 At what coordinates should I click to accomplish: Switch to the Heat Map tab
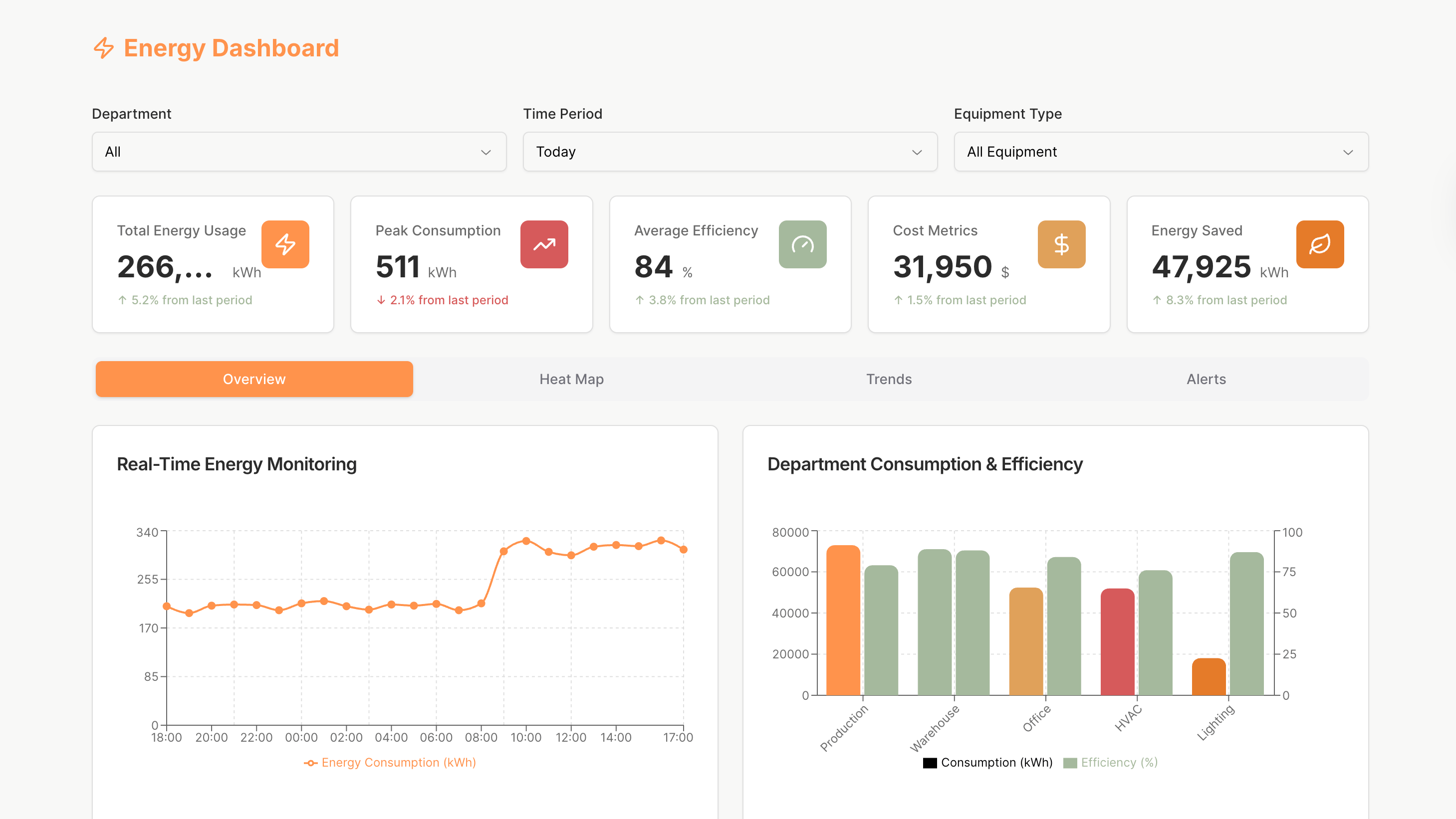click(x=571, y=379)
